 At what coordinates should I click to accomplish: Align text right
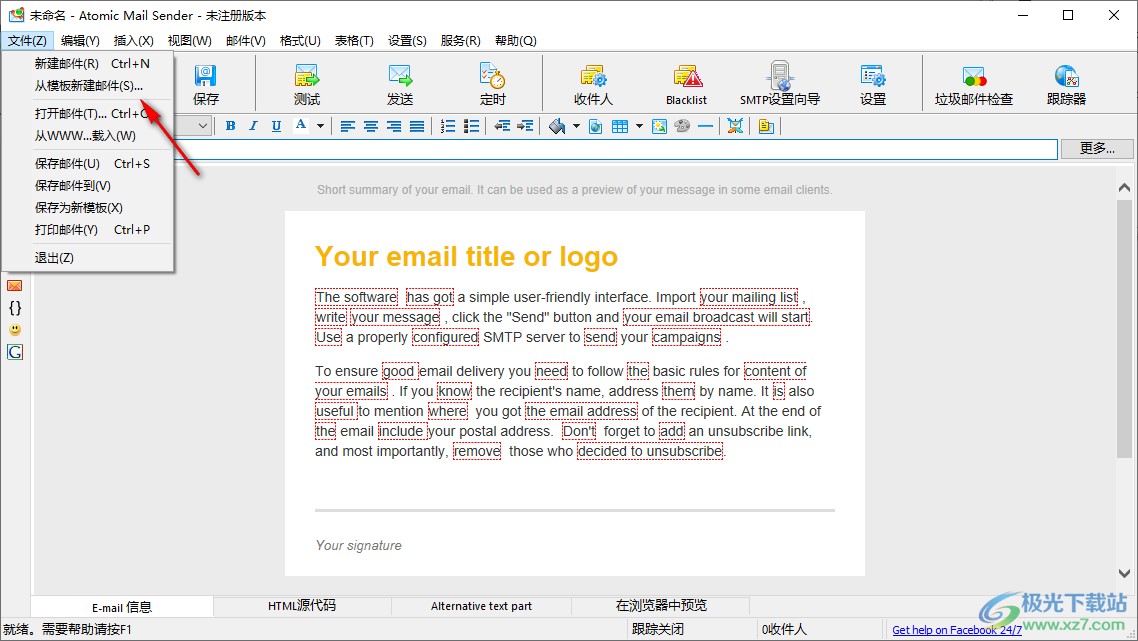pos(394,126)
